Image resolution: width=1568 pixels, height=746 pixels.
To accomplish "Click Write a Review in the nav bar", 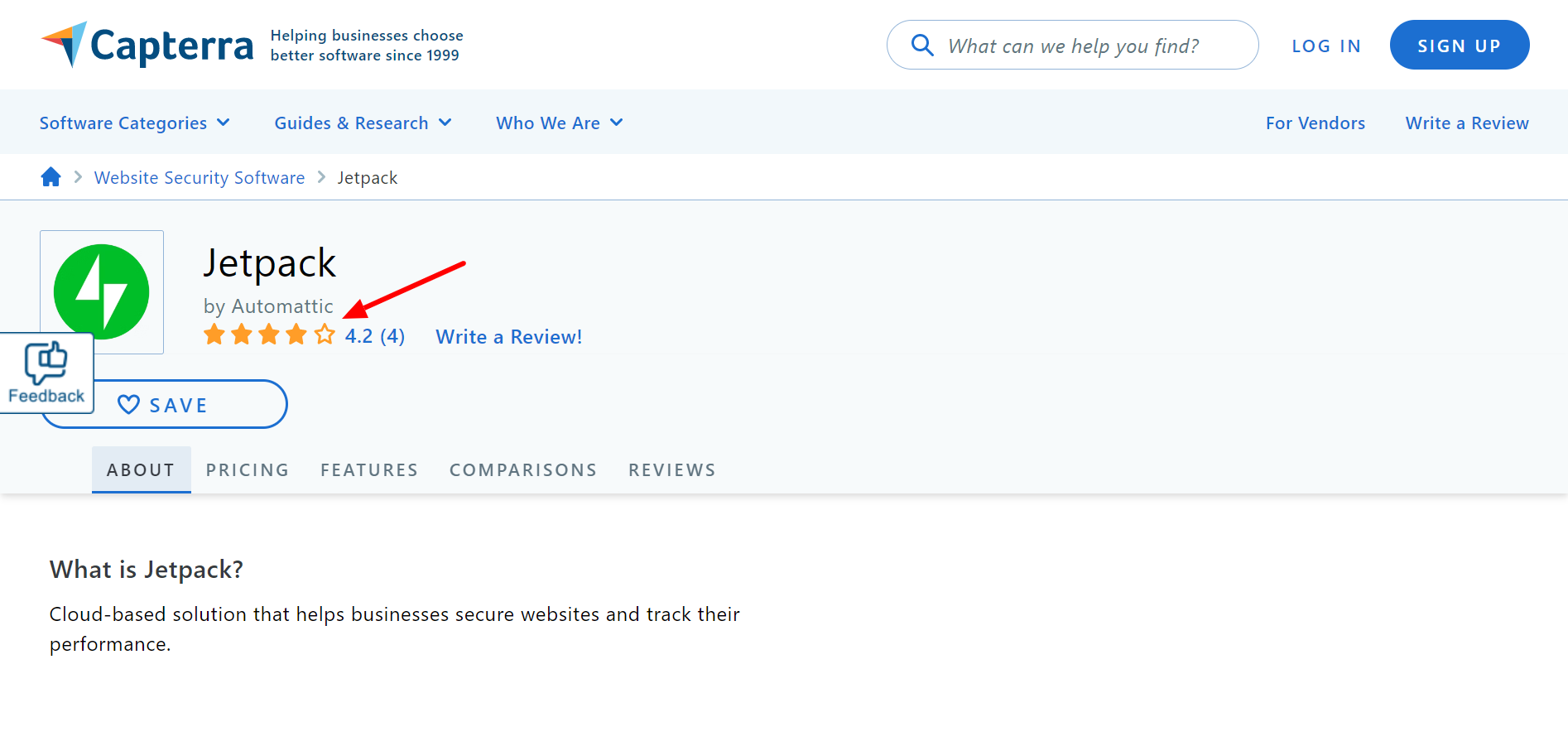I will click(x=1467, y=123).
